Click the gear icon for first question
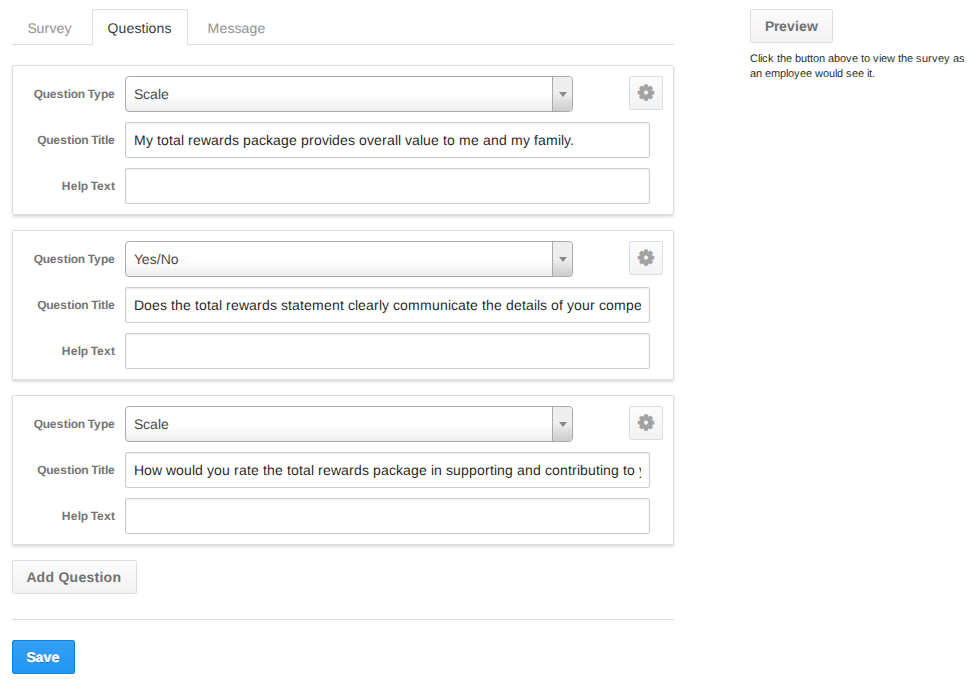This screenshot has width=976, height=684. (646, 93)
